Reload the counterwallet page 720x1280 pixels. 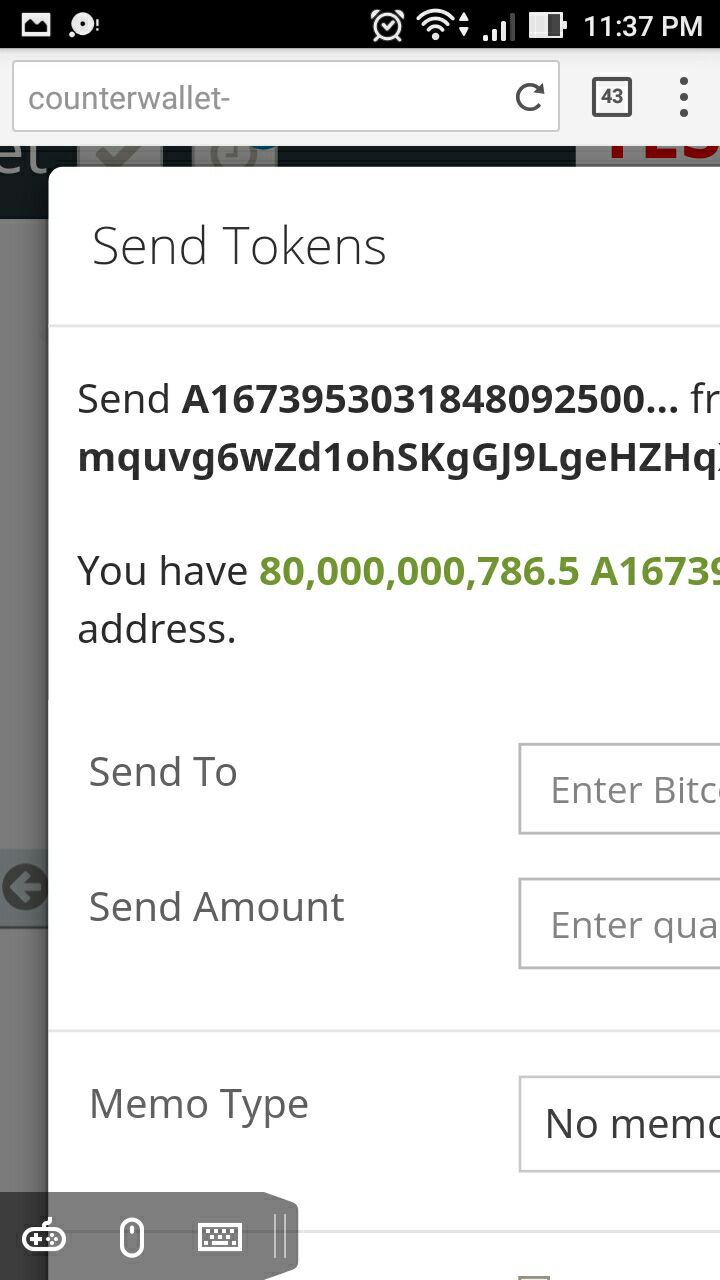pos(529,97)
